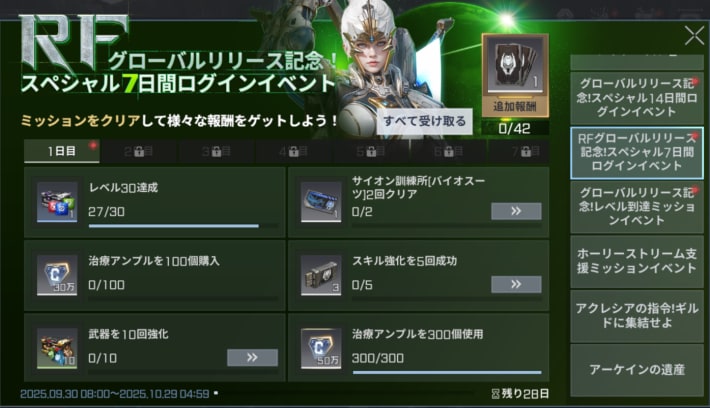This screenshot has width=710, height=408.
Task: Go to 武器を10回強化 mission via arrow button
Action: [252, 358]
